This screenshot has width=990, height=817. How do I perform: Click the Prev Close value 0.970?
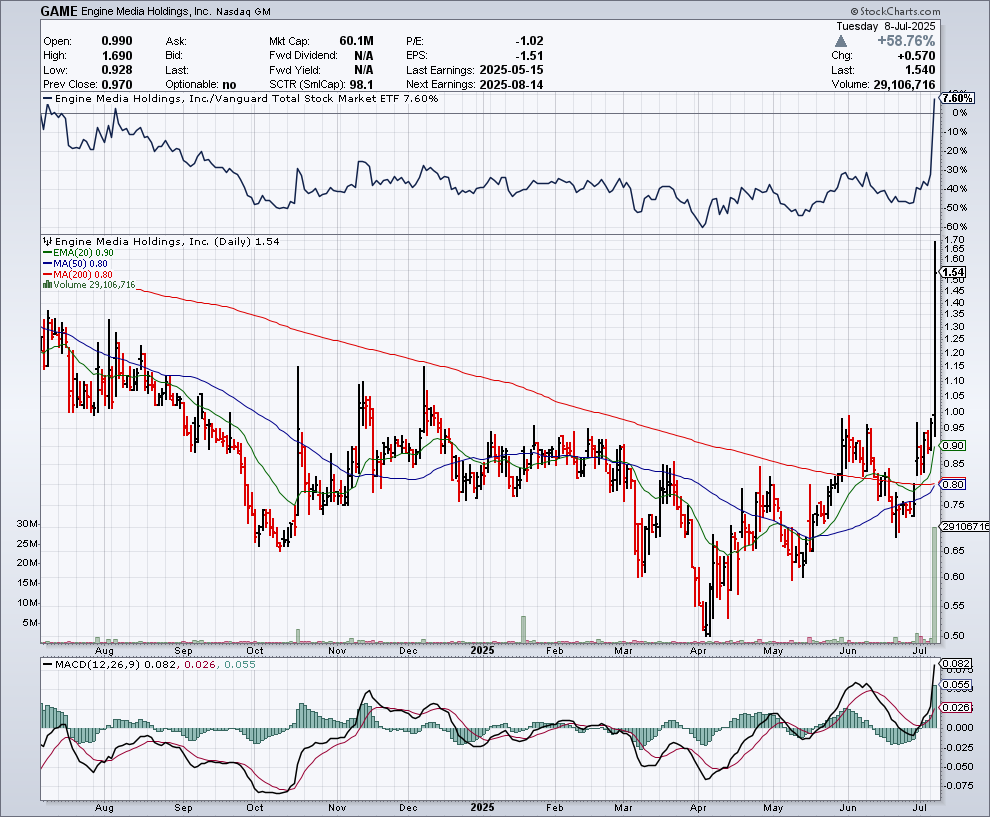(x=117, y=85)
